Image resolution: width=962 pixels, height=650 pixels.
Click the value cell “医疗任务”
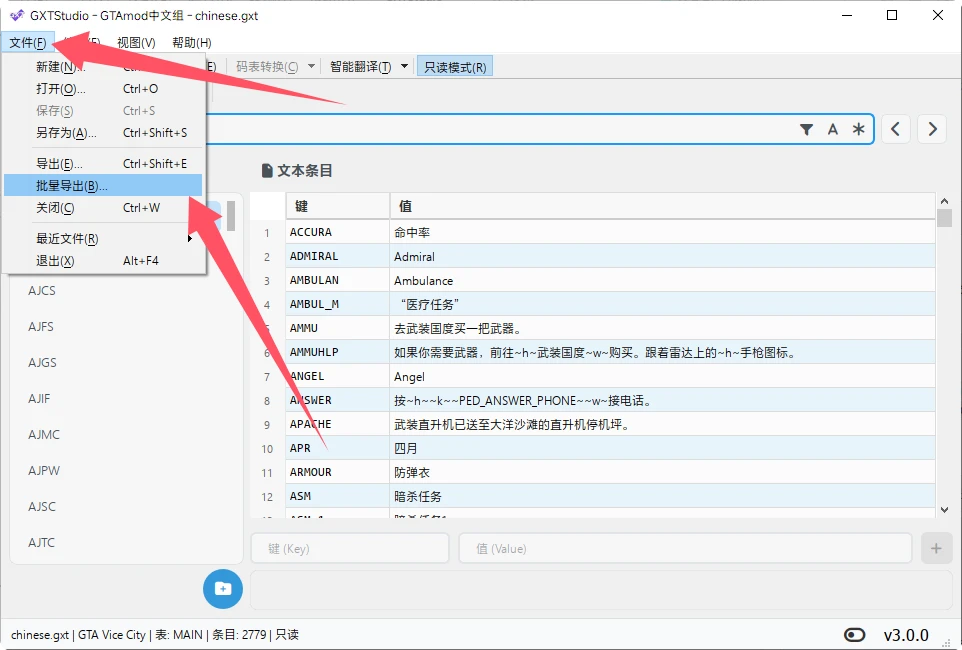click(663, 304)
